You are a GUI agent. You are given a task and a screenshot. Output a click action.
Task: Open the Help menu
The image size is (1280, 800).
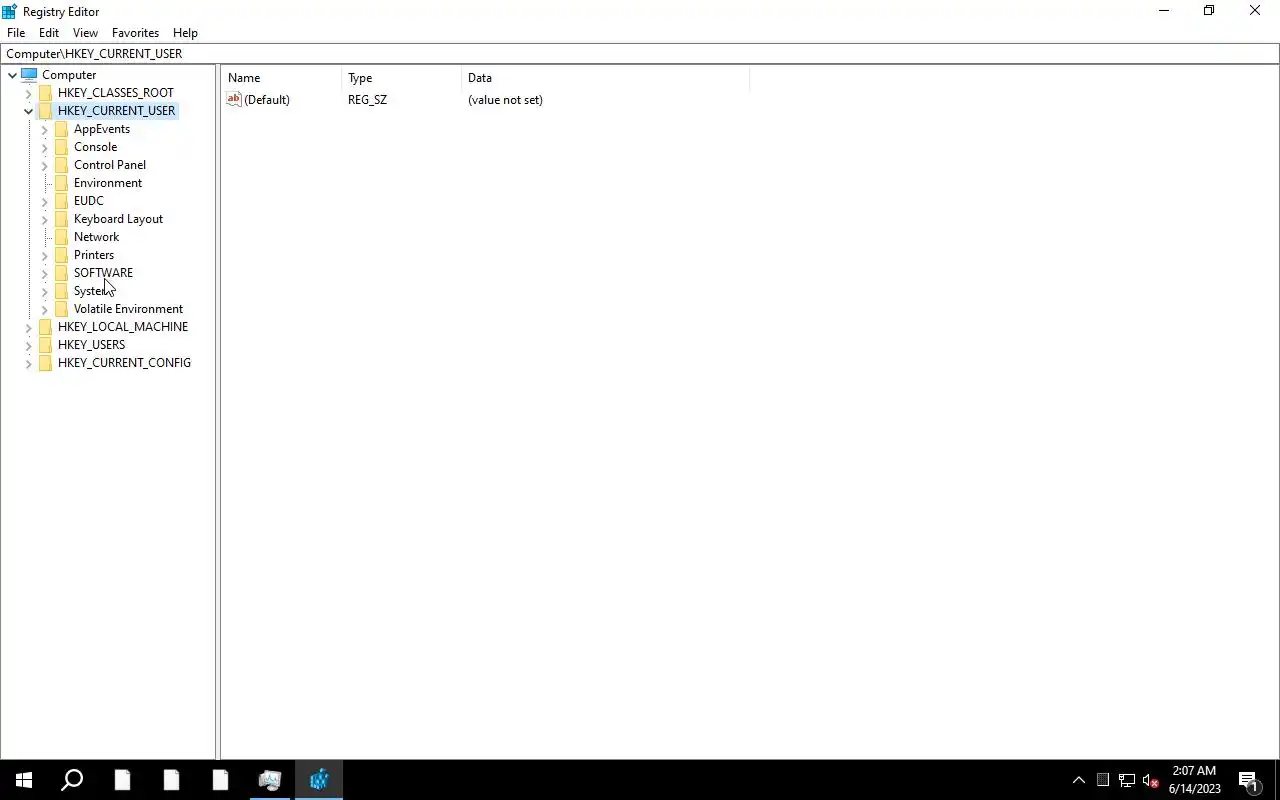185,33
